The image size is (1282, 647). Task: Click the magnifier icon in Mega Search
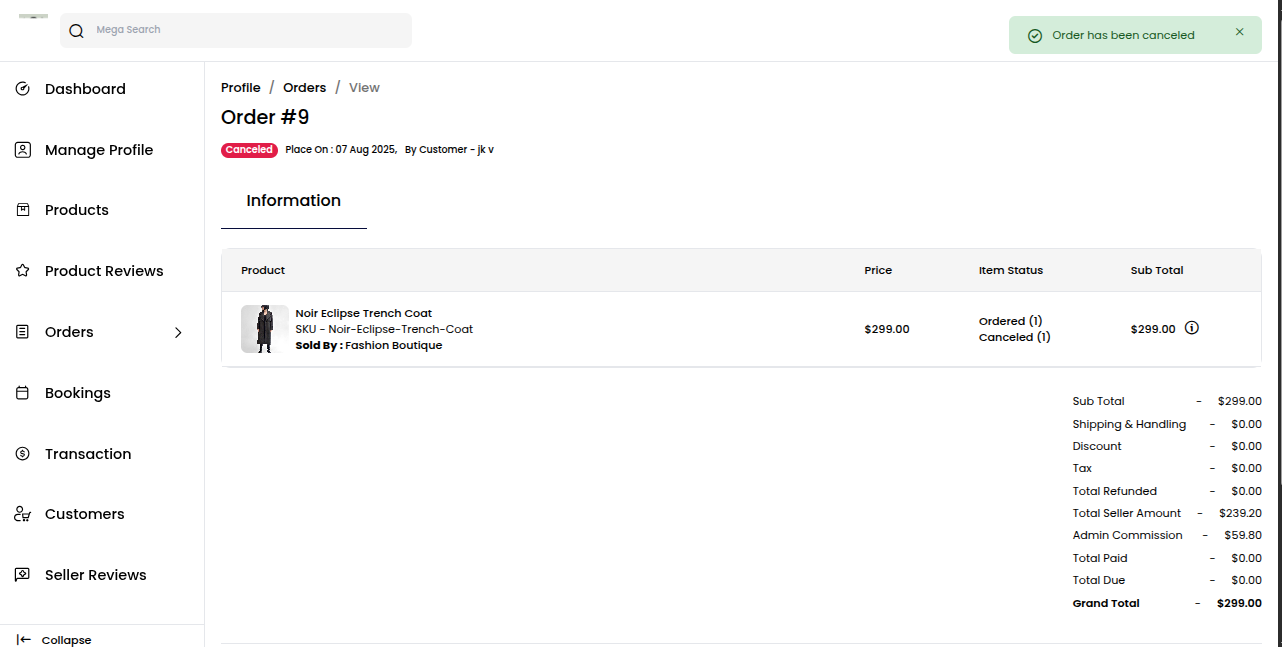coord(76,30)
